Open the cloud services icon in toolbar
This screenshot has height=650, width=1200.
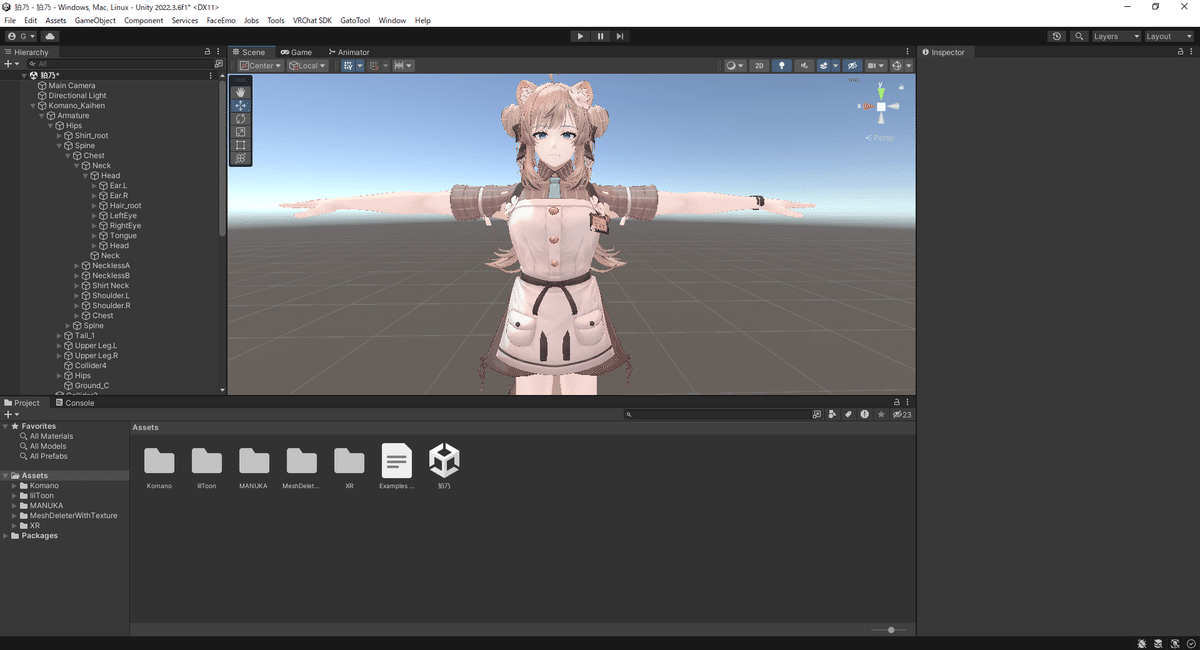click(x=50, y=36)
